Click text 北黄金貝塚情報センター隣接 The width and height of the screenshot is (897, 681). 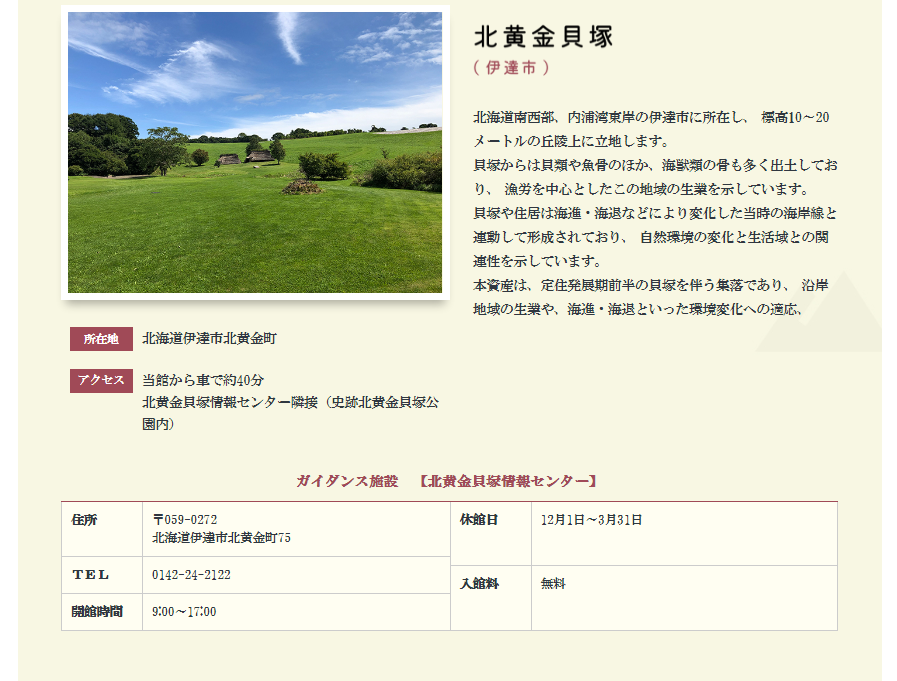tap(230, 402)
